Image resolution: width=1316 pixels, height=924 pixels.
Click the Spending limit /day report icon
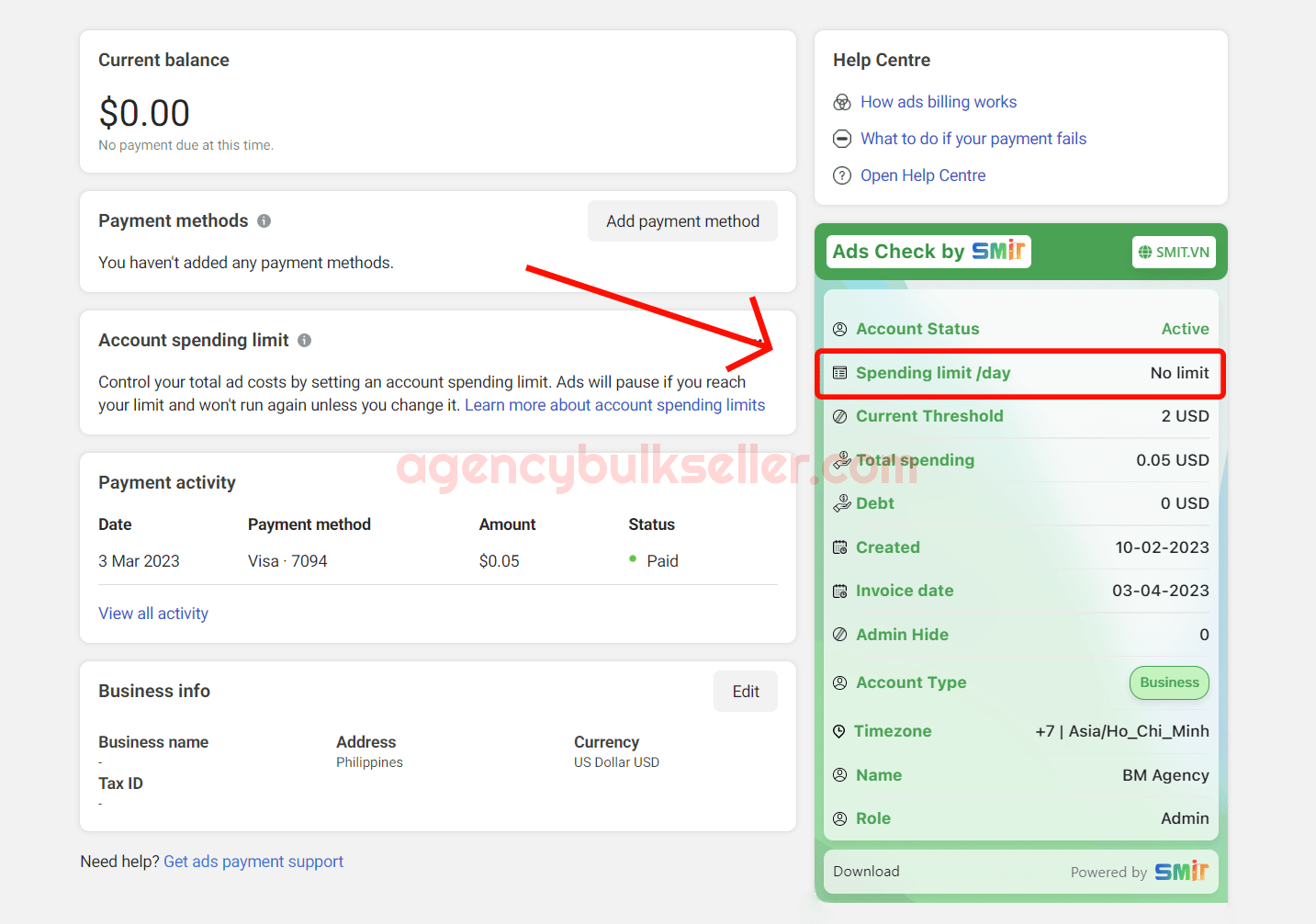(x=841, y=373)
